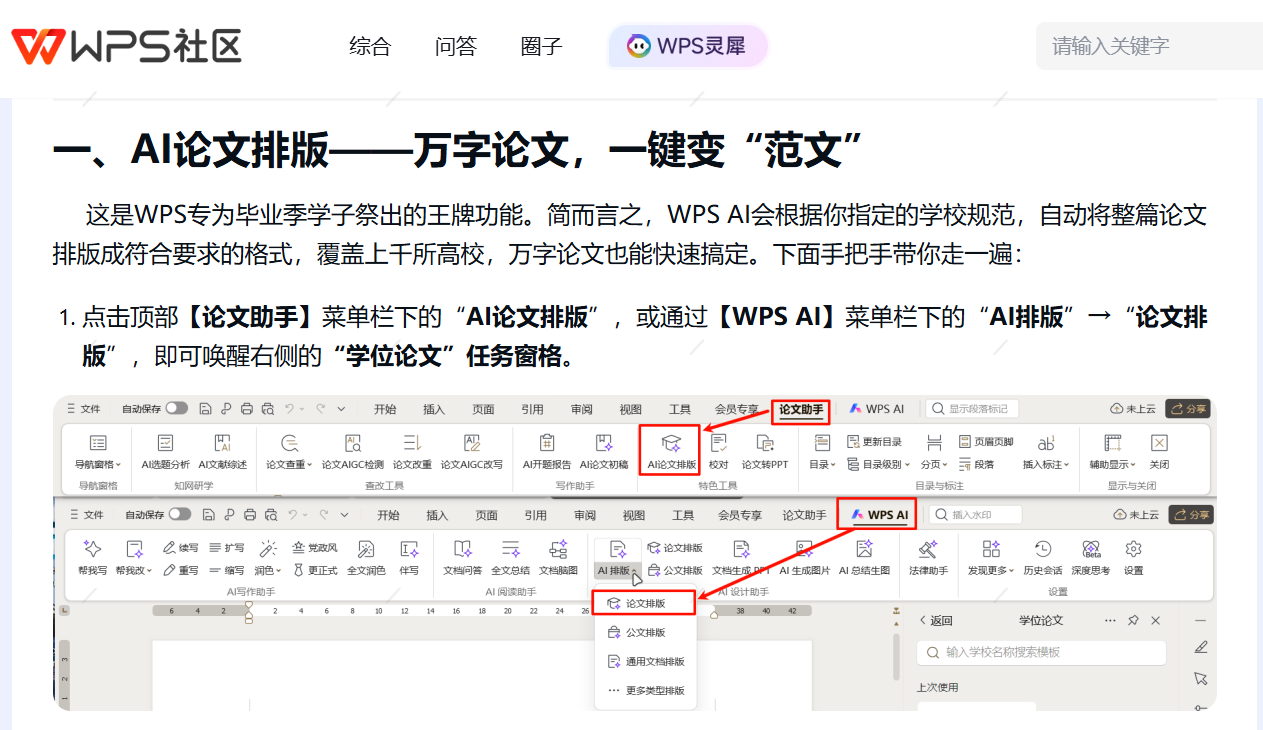Click the 输入学校名称搜索模板 search field
Viewport: 1263px width, 730px height.
tap(1041, 652)
